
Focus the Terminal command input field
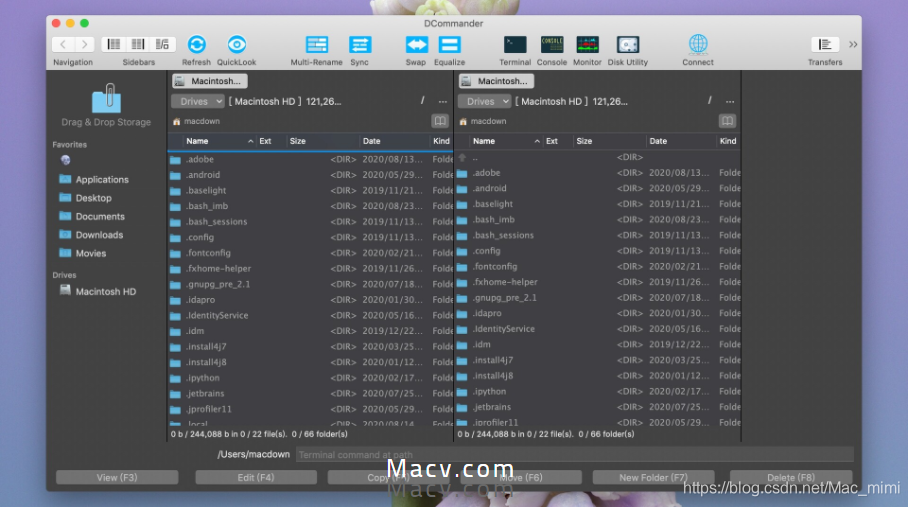click(575, 455)
